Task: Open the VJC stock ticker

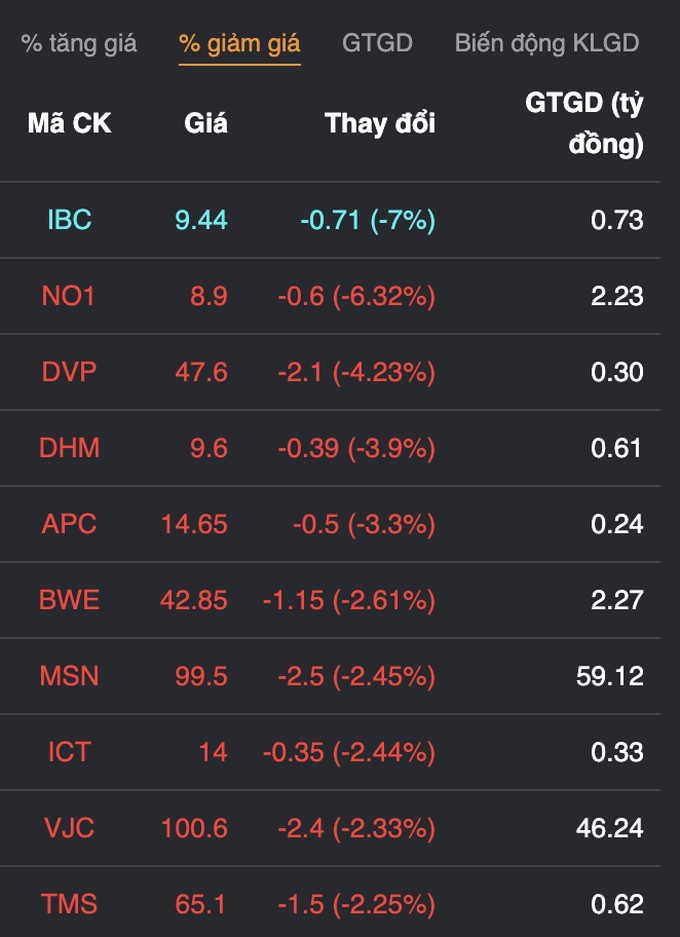Action: pyautogui.click(x=69, y=828)
